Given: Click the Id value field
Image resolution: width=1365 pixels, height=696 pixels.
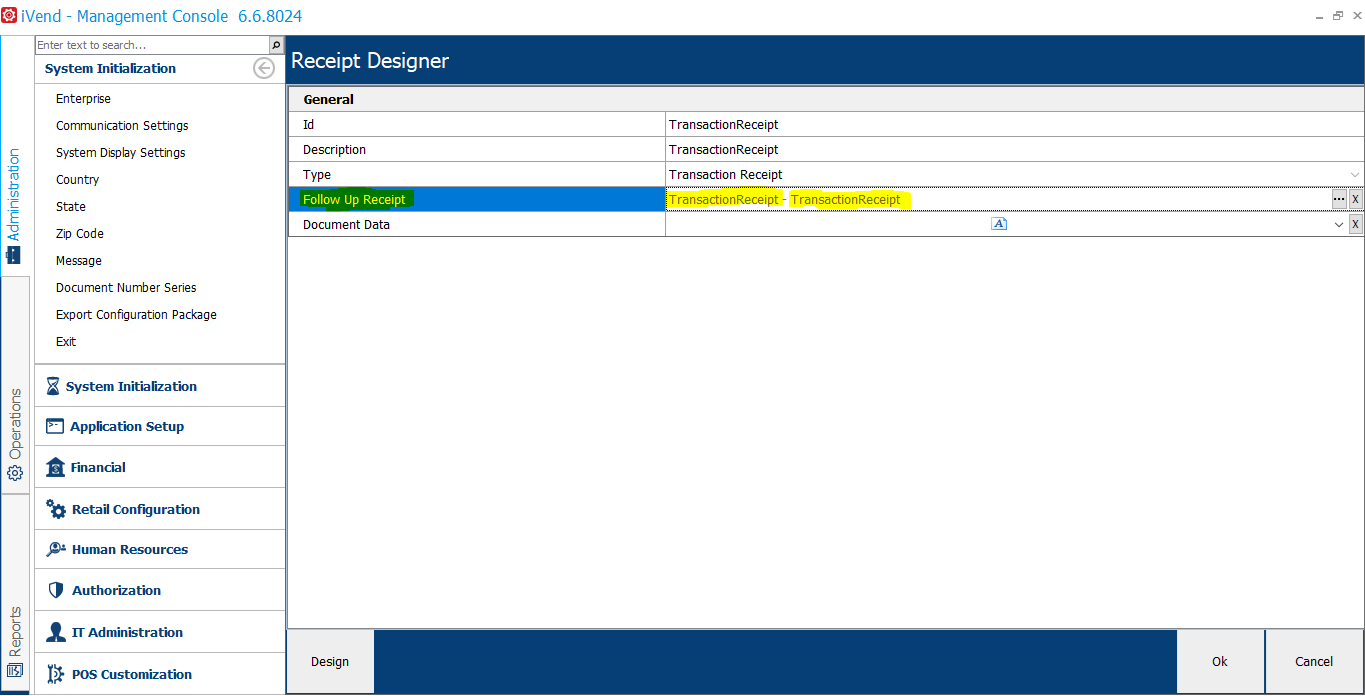Looking at the screenshot, I should point(1014,125).
